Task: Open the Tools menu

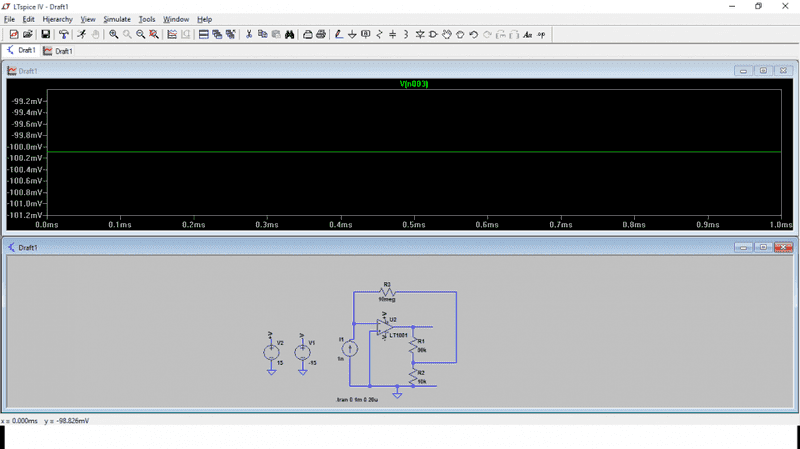Action: [147, 19]
